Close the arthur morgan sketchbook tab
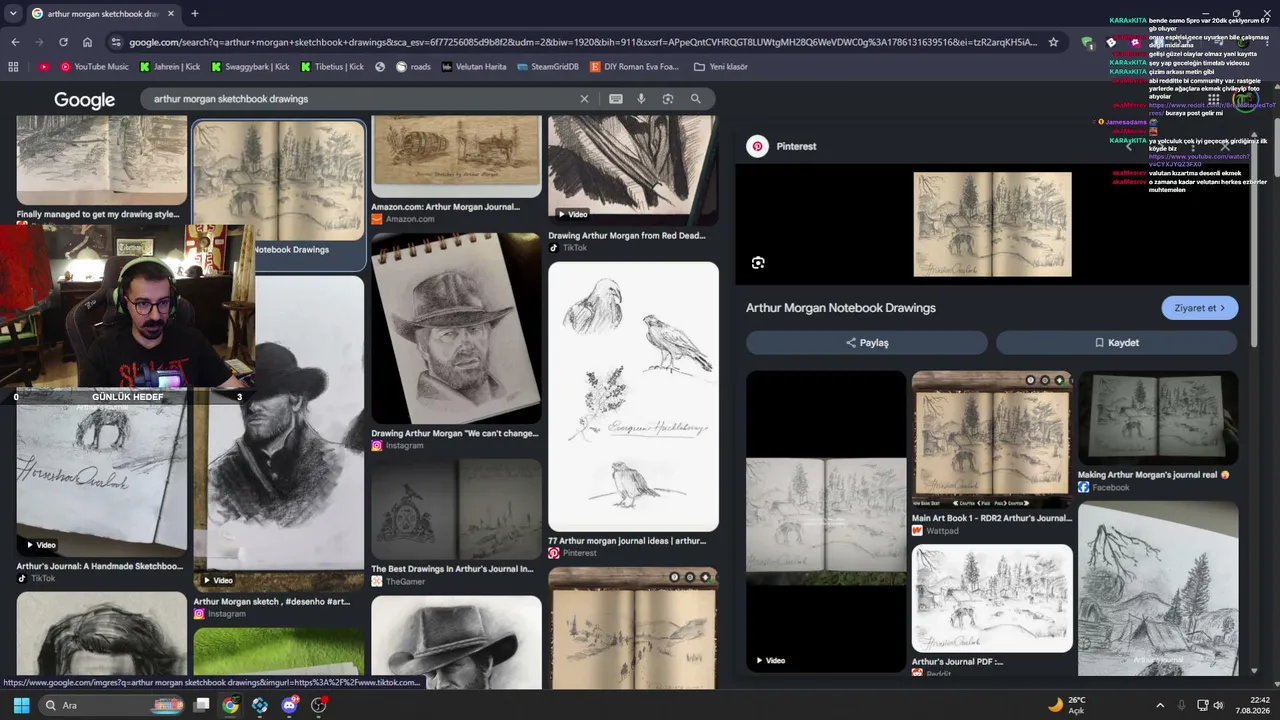 pyautogui.click(x=171, y=14)
